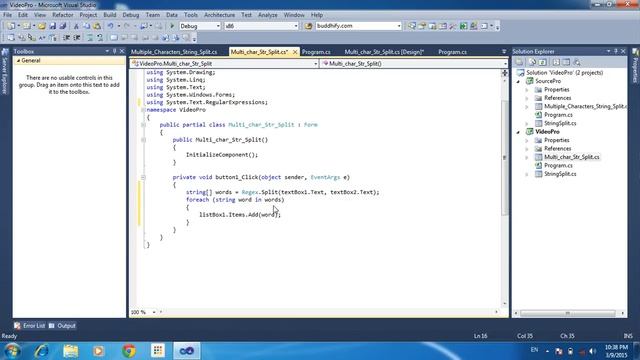Click the New Project toolbar icon
The height and width of the screenshot is (360, 640).
[x=11, y=26]
